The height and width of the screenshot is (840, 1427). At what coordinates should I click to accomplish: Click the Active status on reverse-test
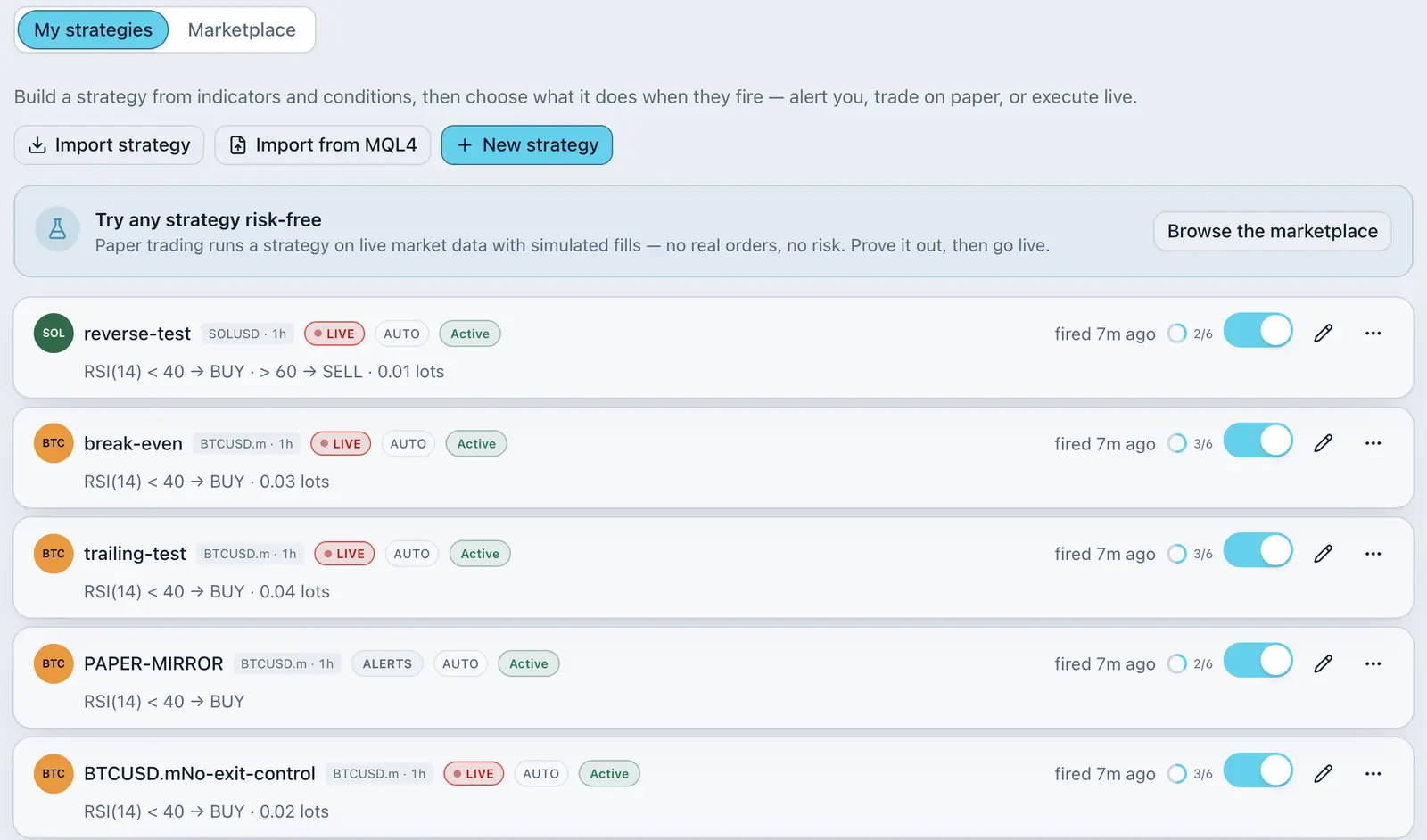click(x=470, y=334)
